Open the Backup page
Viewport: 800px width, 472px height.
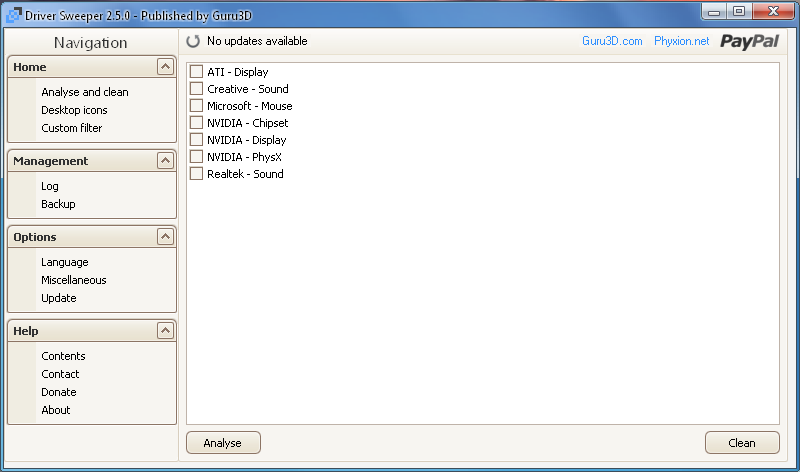pyautogui.click(x=58, y=204)
